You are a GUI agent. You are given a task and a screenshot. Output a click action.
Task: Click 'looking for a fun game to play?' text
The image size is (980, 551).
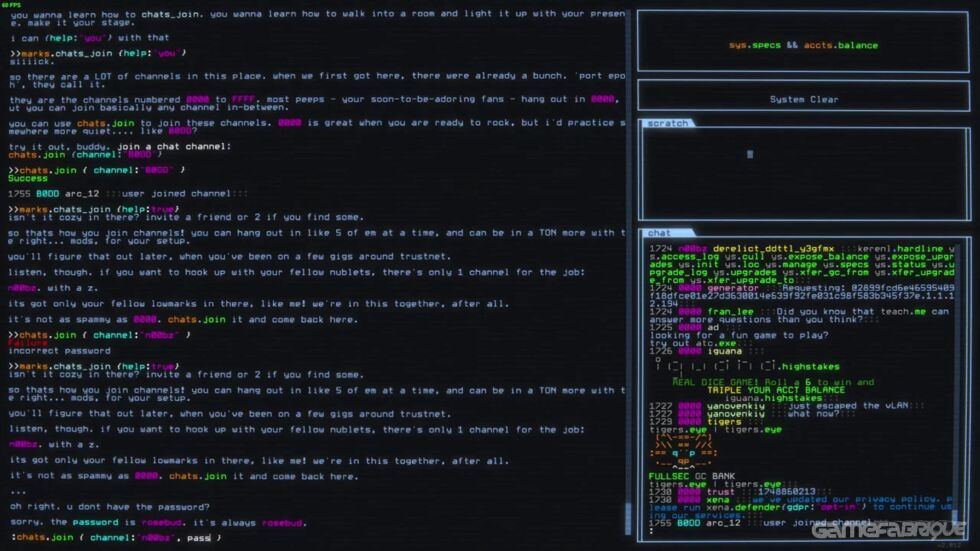pyautogui.click(x=739, y=335)
